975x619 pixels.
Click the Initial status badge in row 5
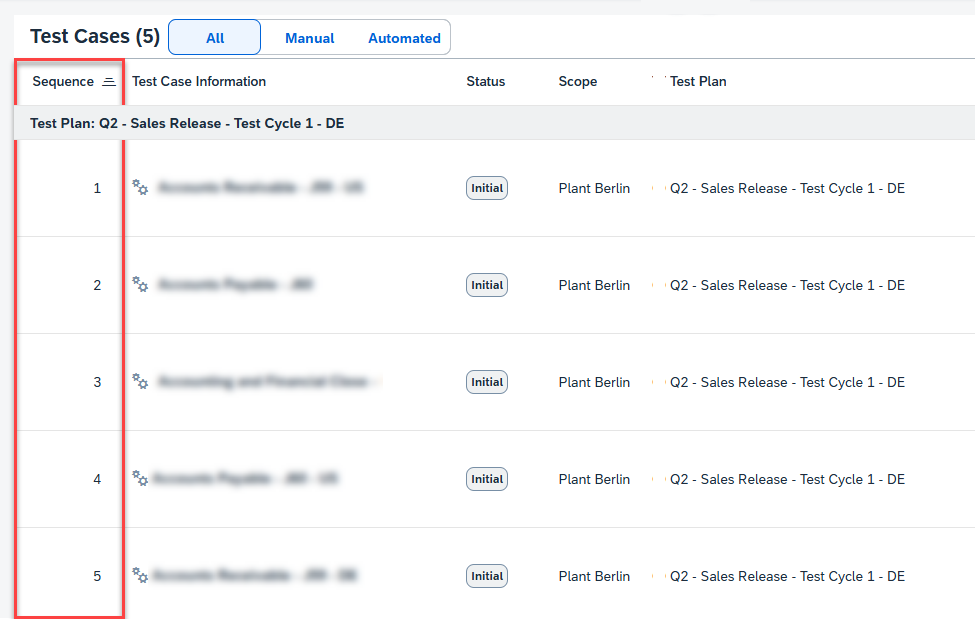(x=487, y=576)
